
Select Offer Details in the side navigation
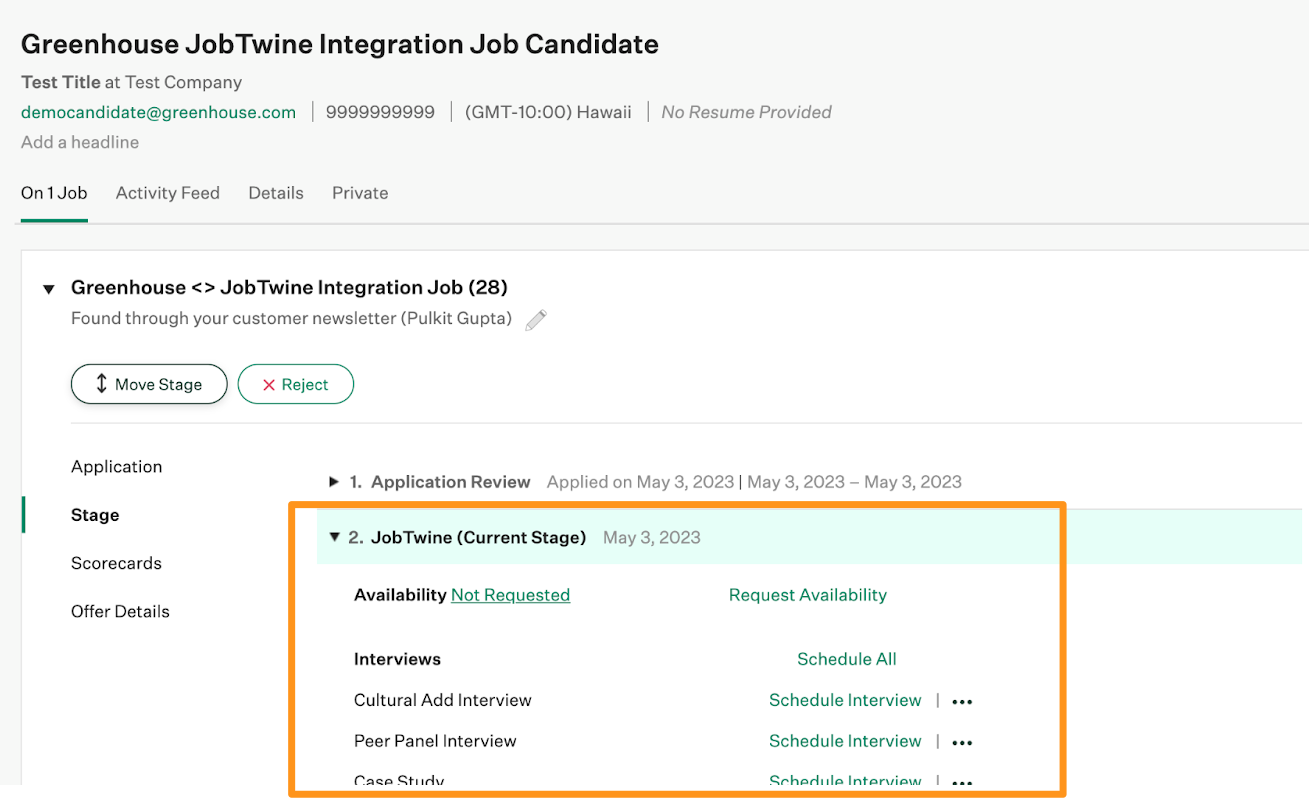[120, 611]
